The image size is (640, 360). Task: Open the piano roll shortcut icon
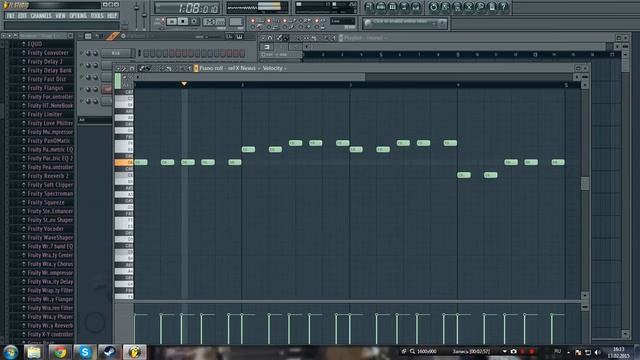pyautogui.click(x=393, y=7)
